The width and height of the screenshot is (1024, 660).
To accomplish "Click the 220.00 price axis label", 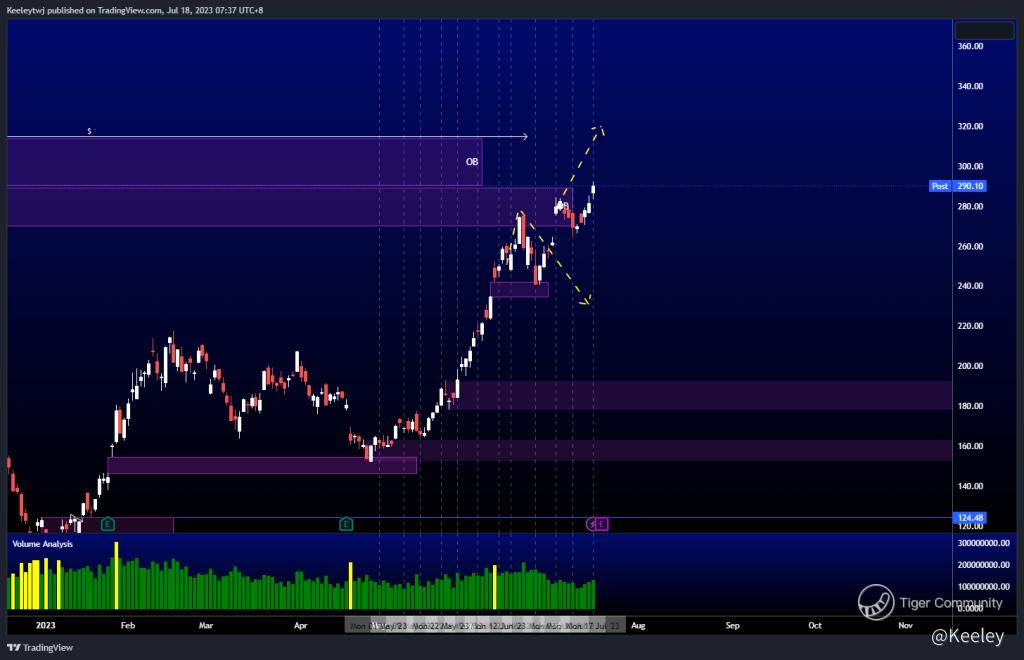I will coord(970,326).
